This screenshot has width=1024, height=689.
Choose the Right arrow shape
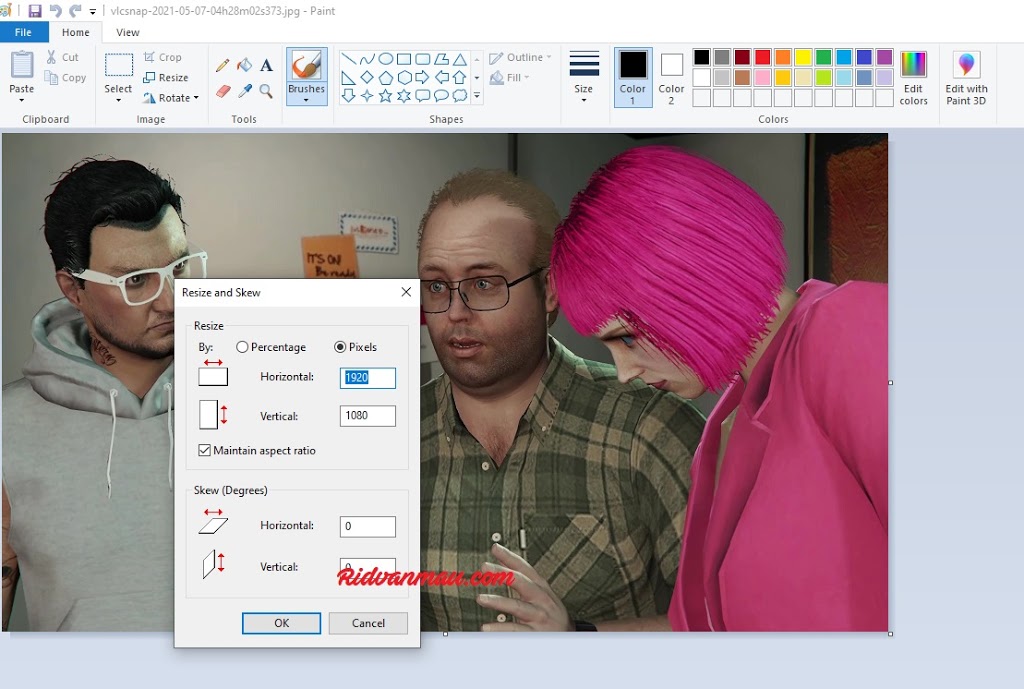pos(422,78)
